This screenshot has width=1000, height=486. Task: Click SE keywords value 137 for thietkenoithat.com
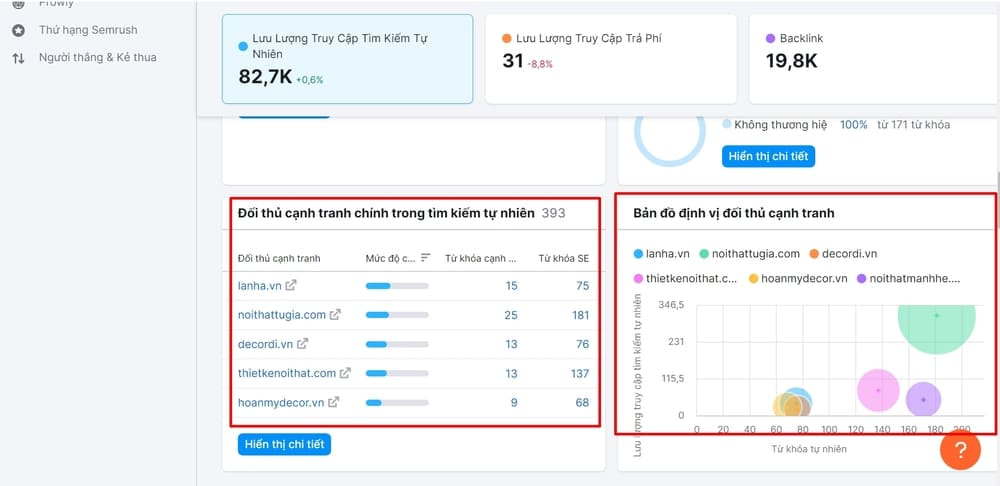[x=580, y=373]
